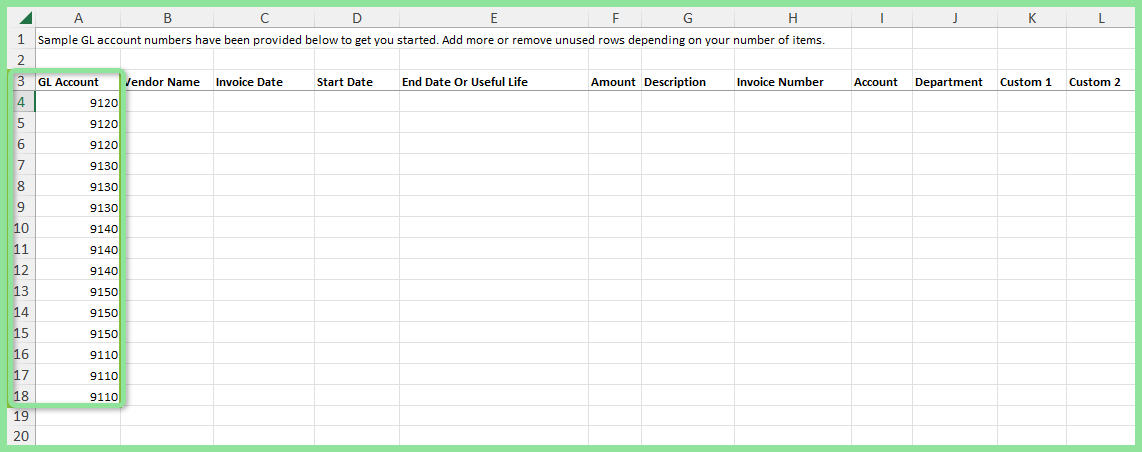
Task: Select row 18 header
Action: pyautogui.click(x=21, y=396)
